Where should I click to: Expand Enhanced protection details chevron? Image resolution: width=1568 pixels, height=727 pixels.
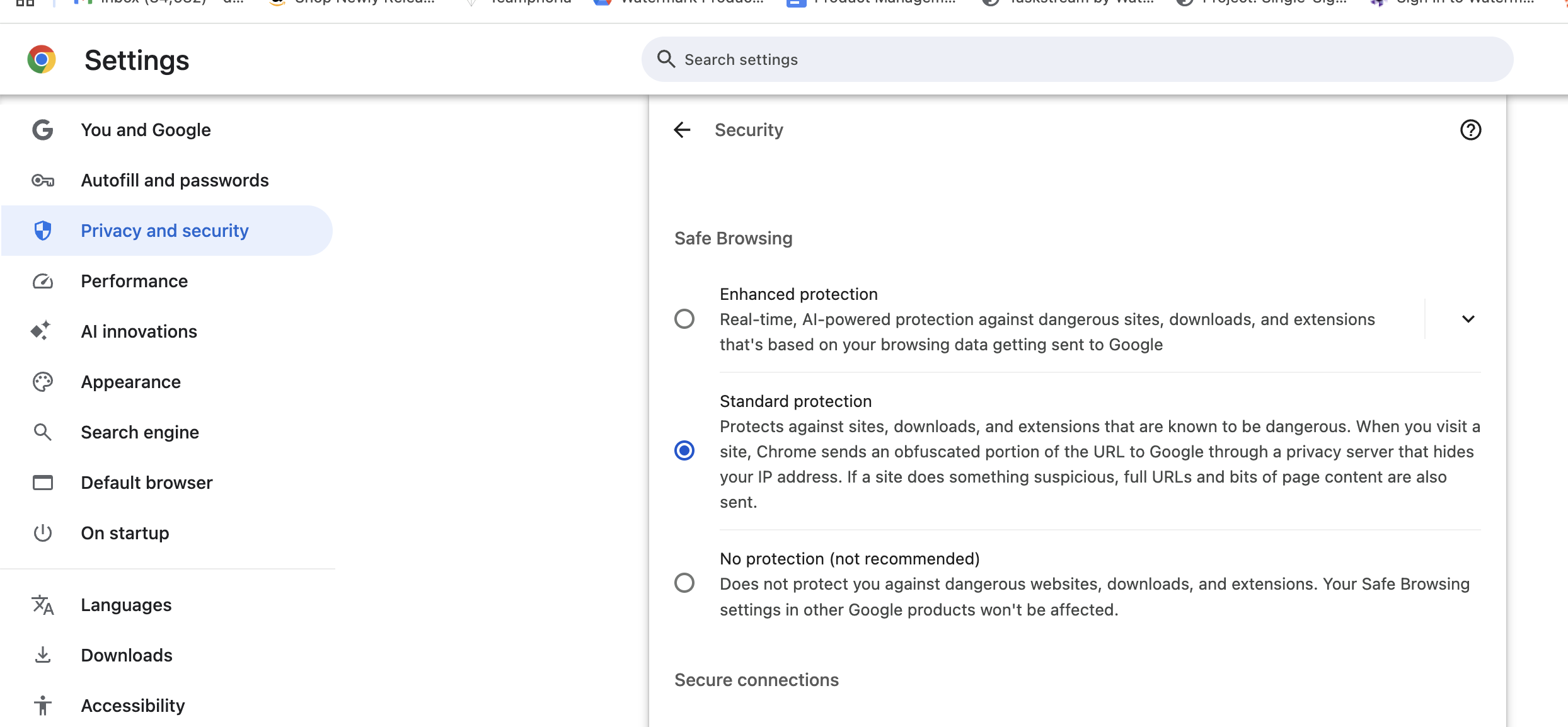click(x=1468, y=319)
